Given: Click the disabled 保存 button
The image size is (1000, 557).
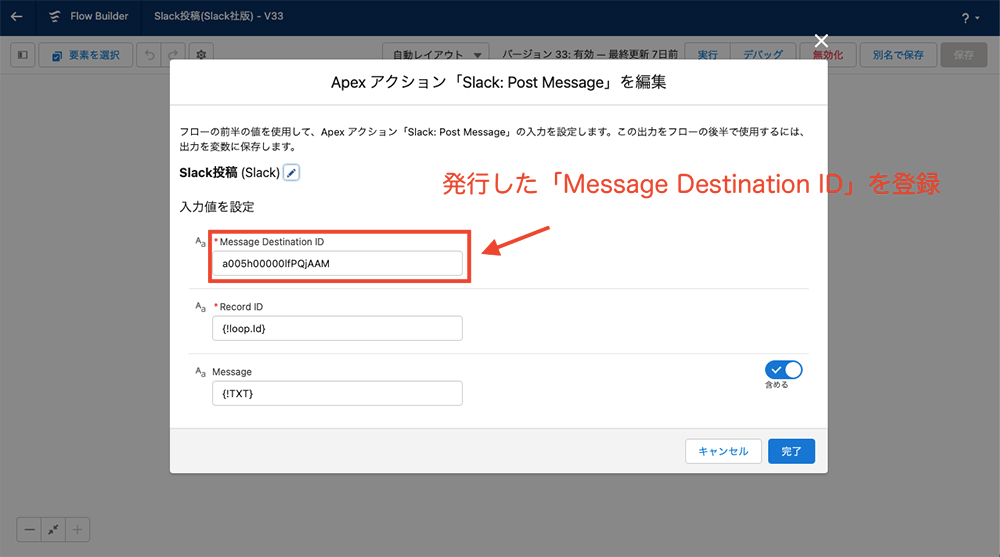Looking at the screenshot, I should tap(964, 55).
